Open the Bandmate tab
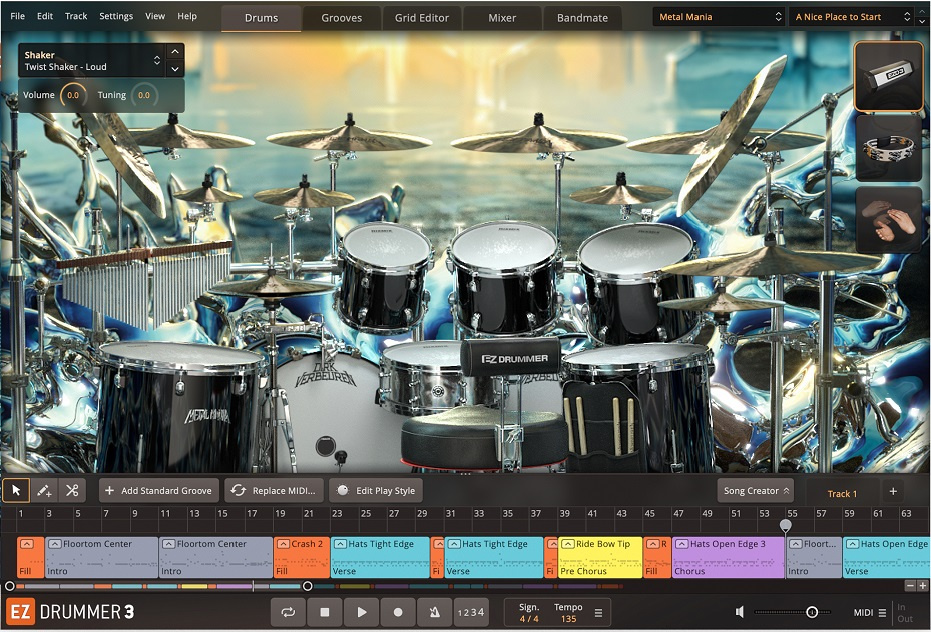Screen dimensions: 931x632 pos(582,17)
